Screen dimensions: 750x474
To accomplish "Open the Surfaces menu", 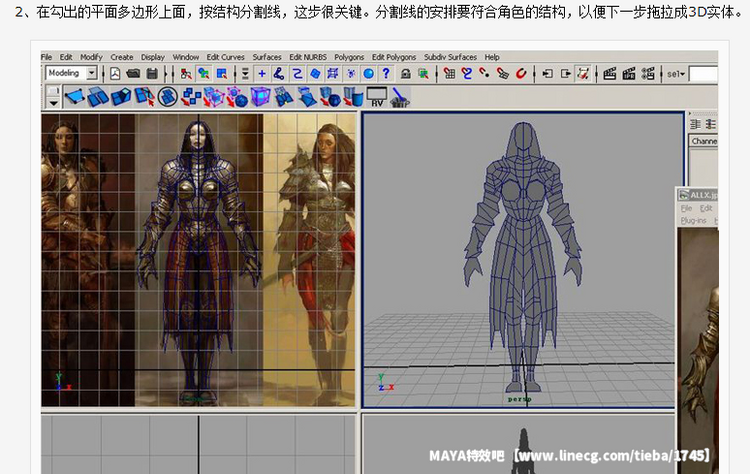I will [x=267, y=57].
